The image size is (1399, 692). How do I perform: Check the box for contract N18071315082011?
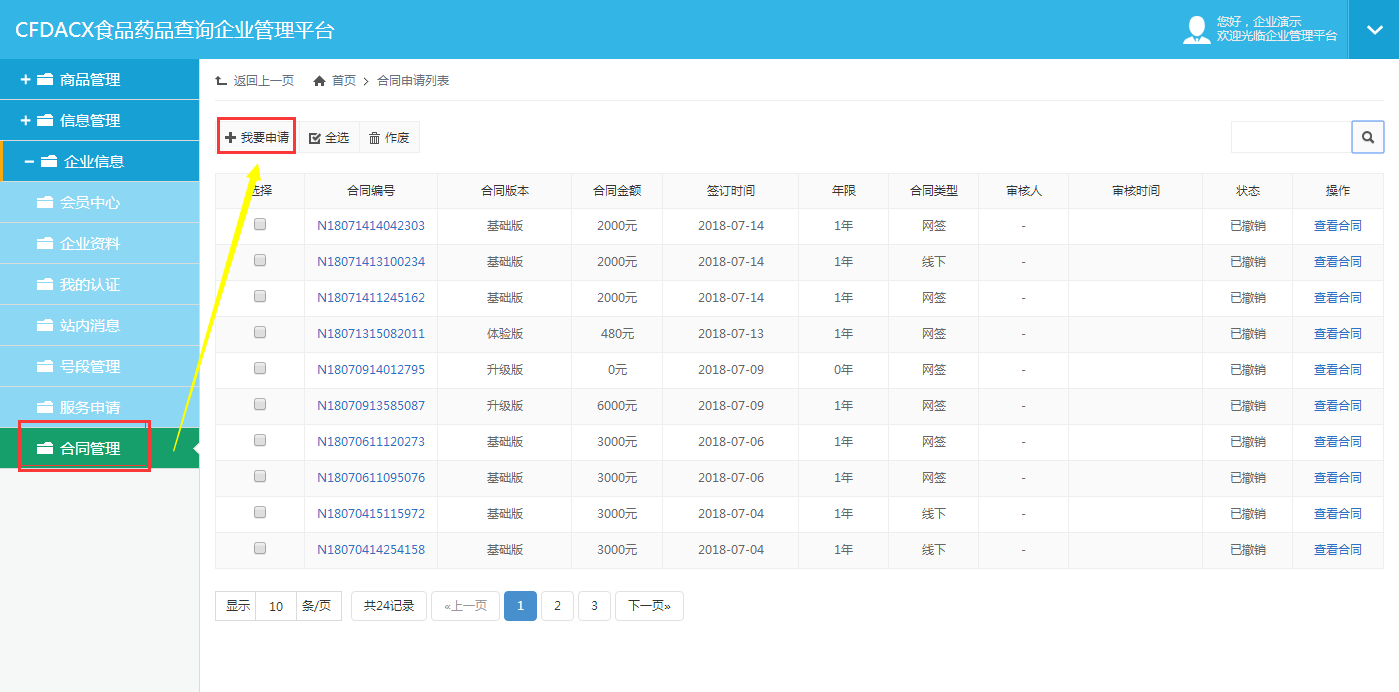tap(260, 332)
